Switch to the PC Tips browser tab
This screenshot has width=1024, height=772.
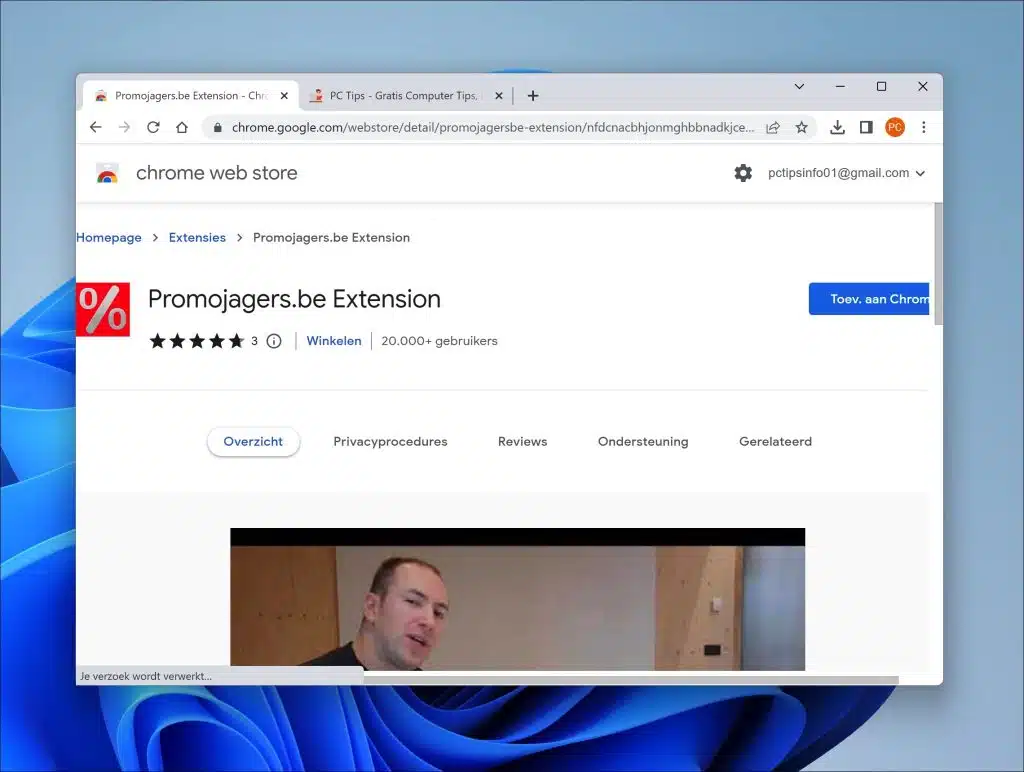coord(405,96)
